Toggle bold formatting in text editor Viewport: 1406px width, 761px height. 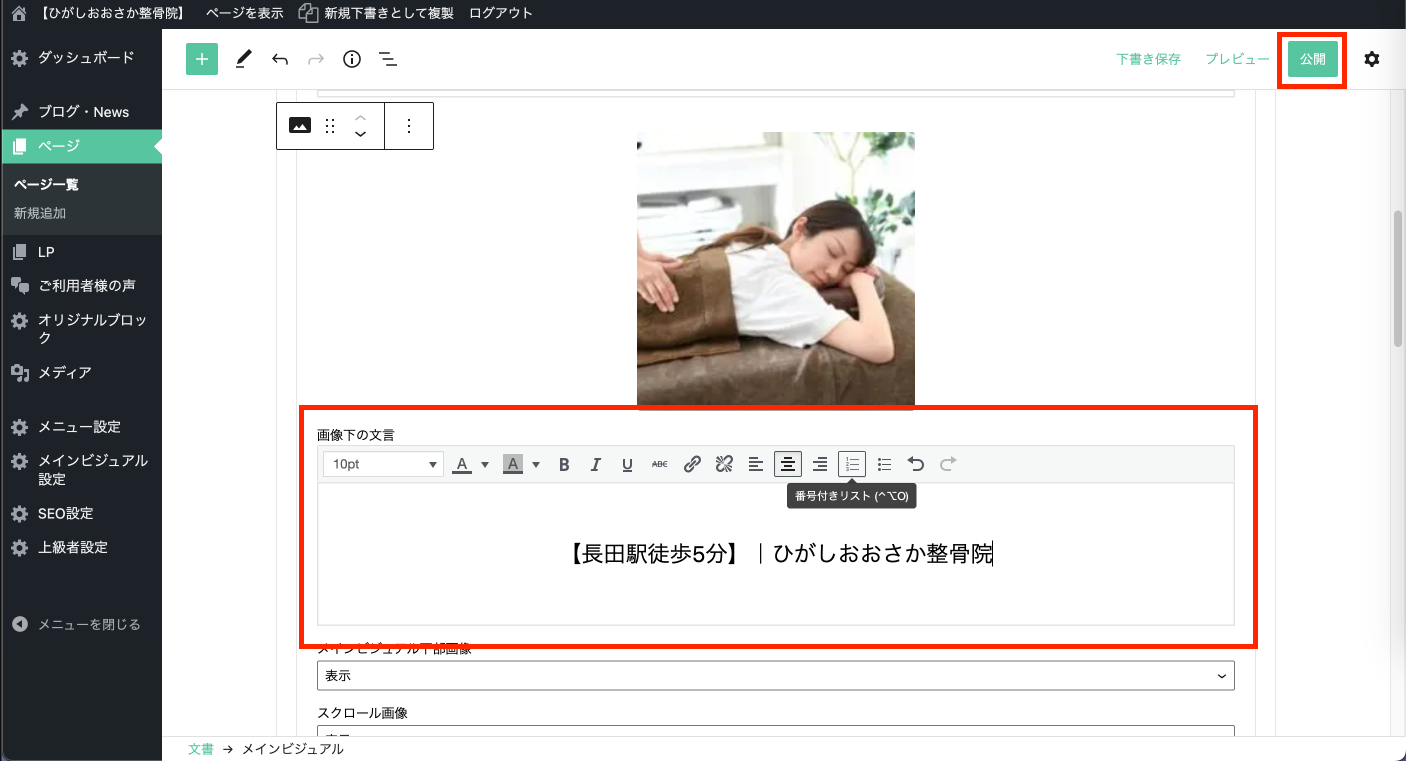[564, 464]
